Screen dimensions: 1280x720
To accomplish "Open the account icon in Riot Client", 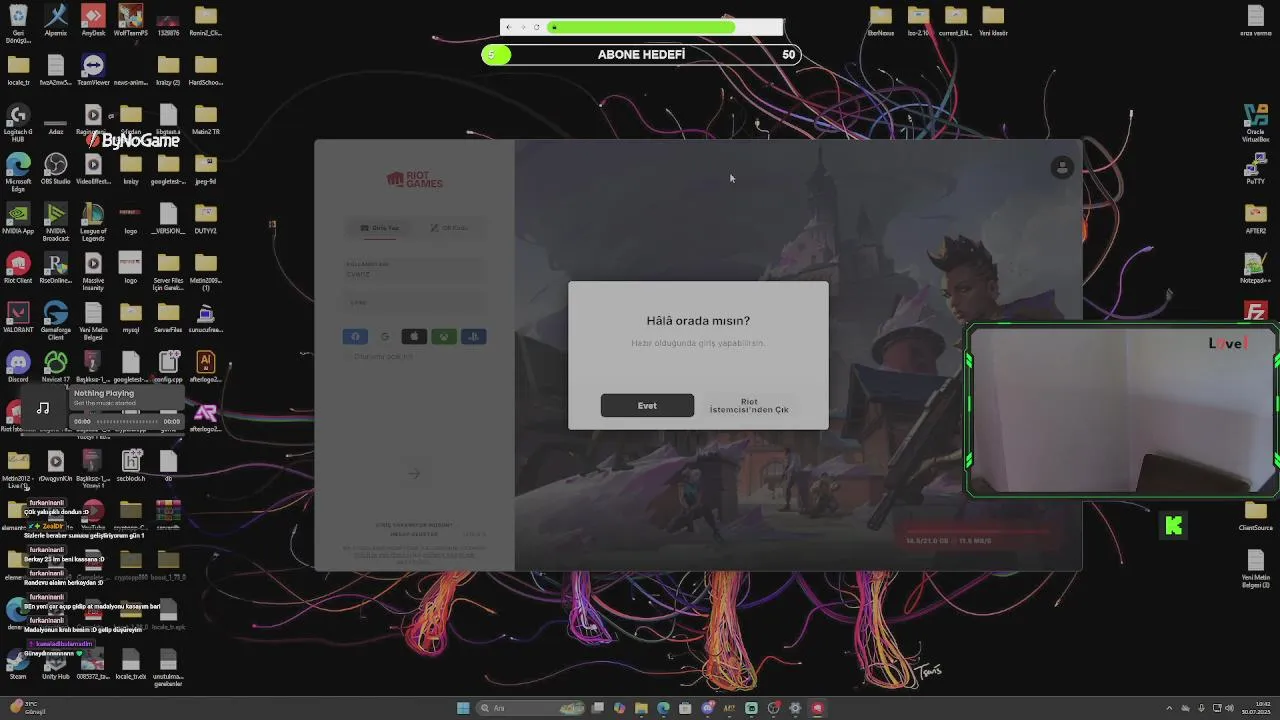I will (1062, 168).
